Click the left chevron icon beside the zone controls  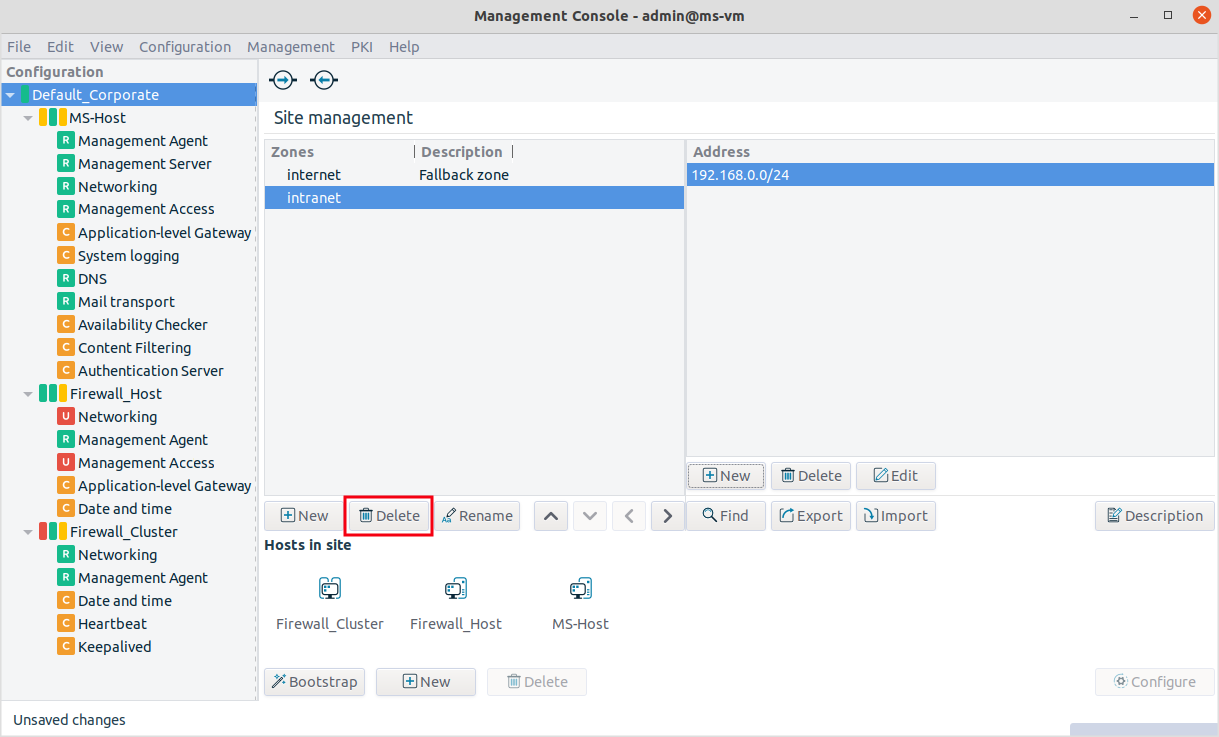point(628,515)
